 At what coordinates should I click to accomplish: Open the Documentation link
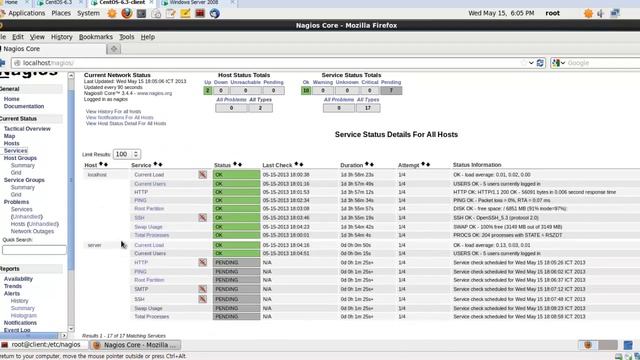[x=24, y=106]
